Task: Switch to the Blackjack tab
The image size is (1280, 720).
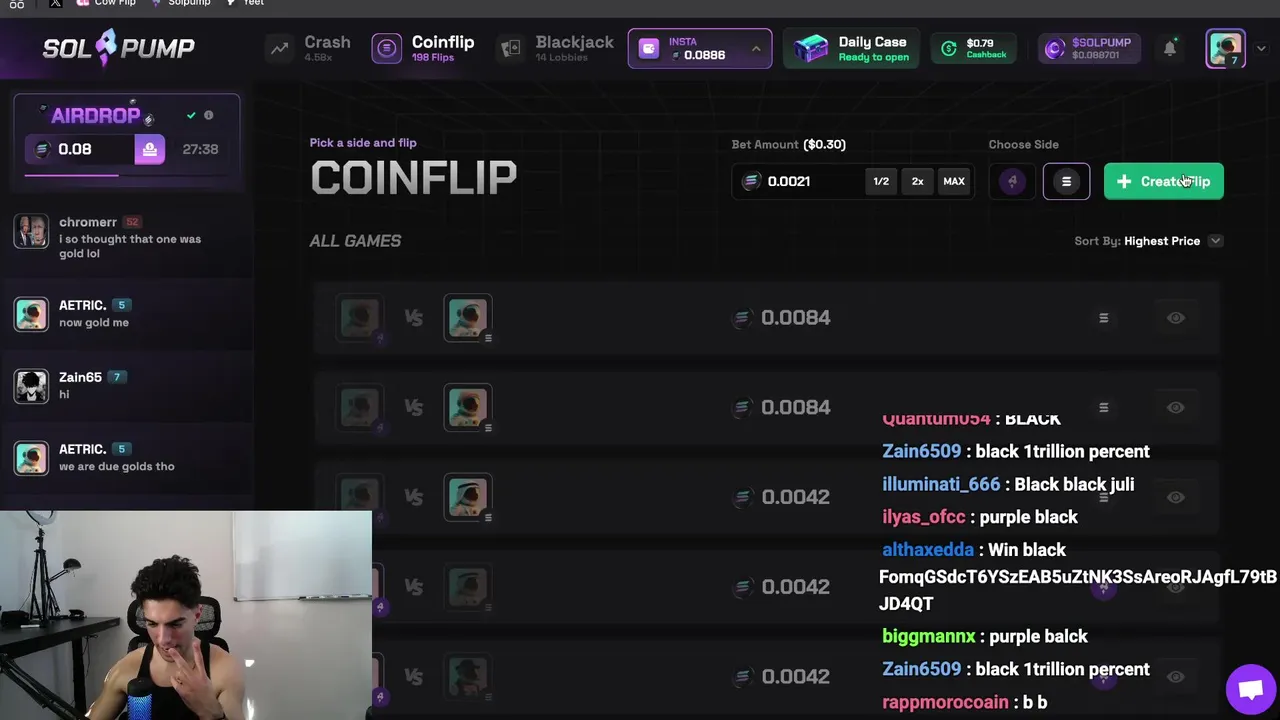Action: coord(557,48)
